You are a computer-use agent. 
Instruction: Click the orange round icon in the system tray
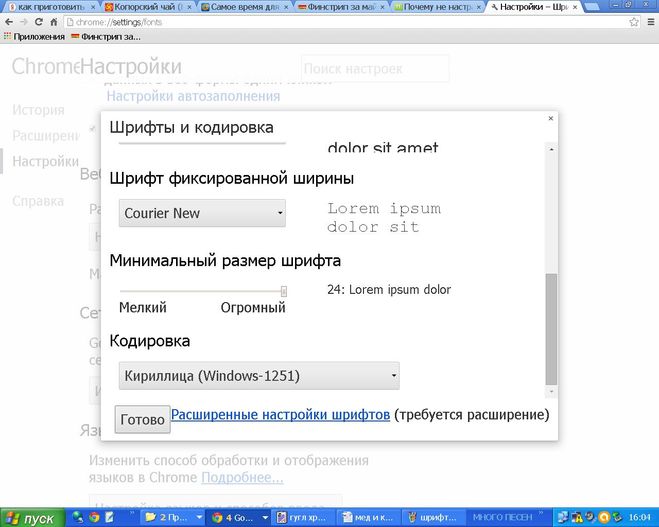click(604, 517)
